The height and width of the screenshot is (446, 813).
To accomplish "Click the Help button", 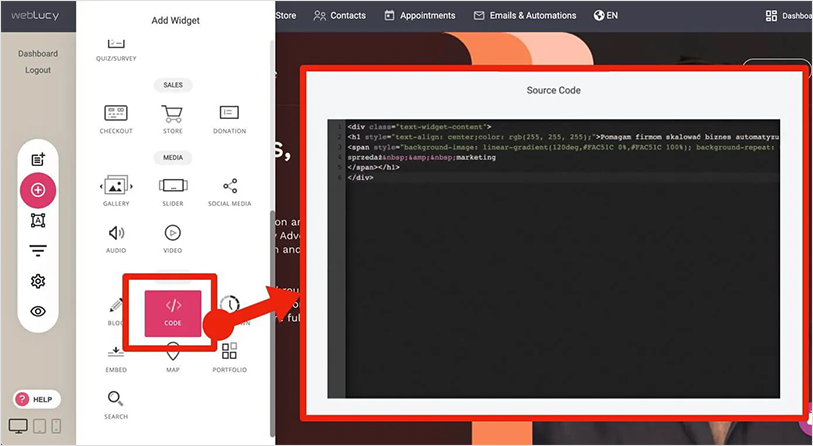I will [37, 399].
